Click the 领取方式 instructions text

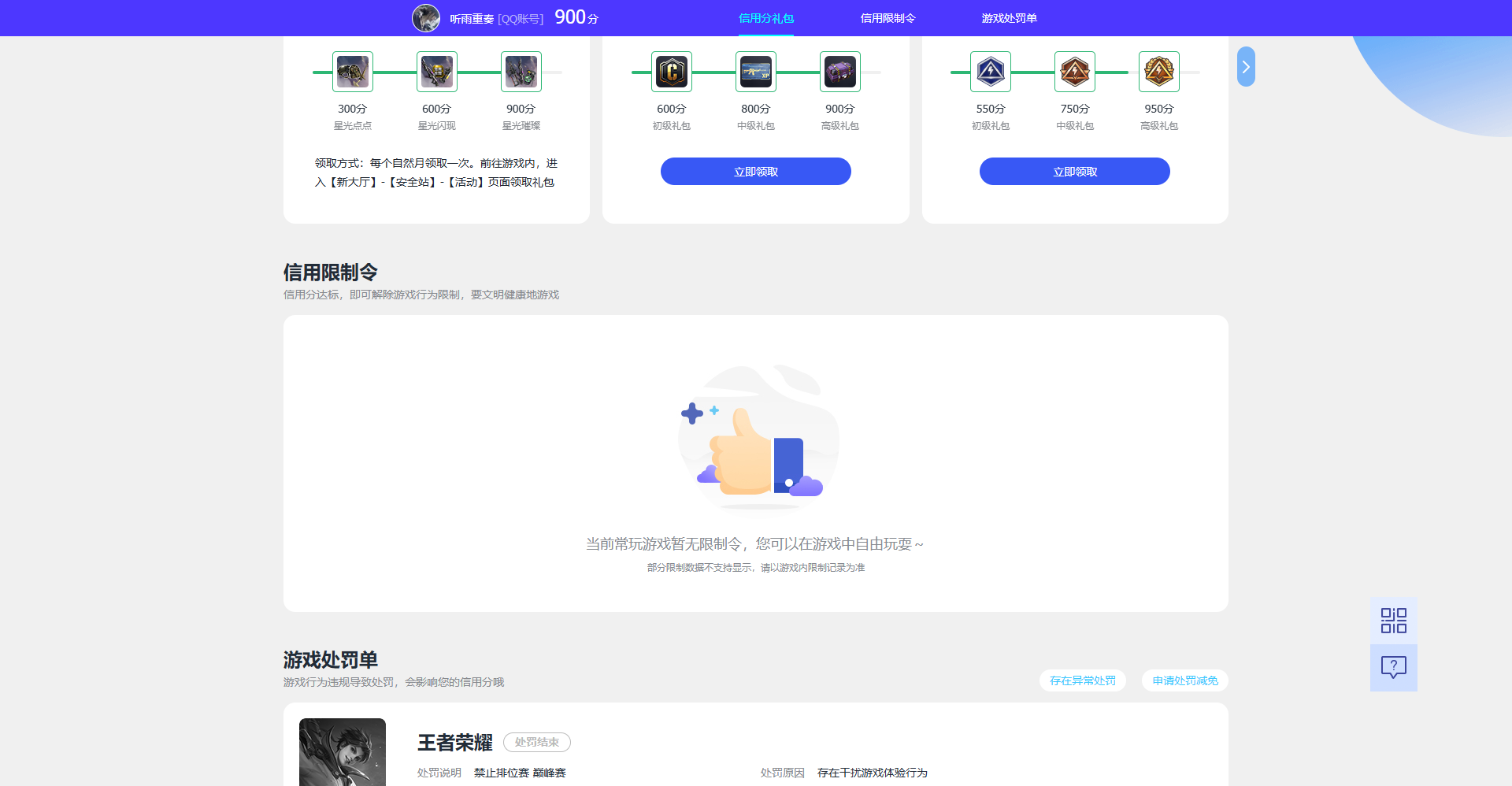[436, 172]
